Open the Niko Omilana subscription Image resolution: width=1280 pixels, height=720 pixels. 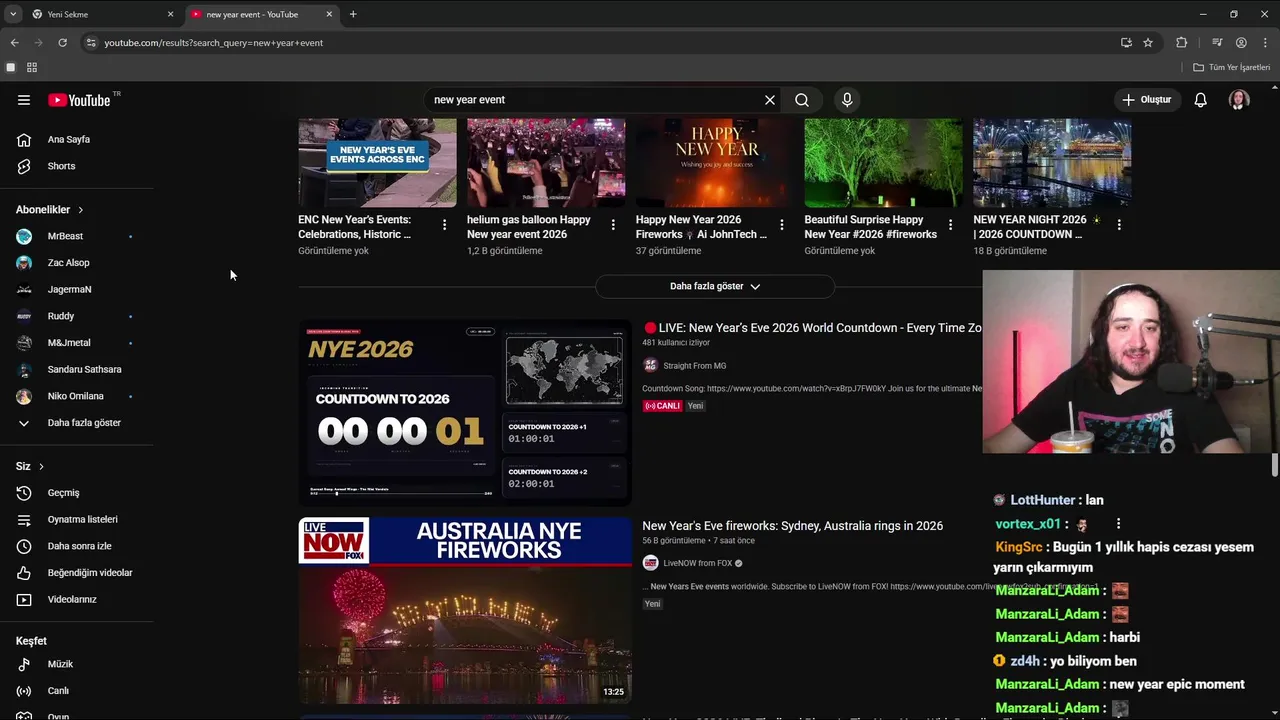point(77,396)
